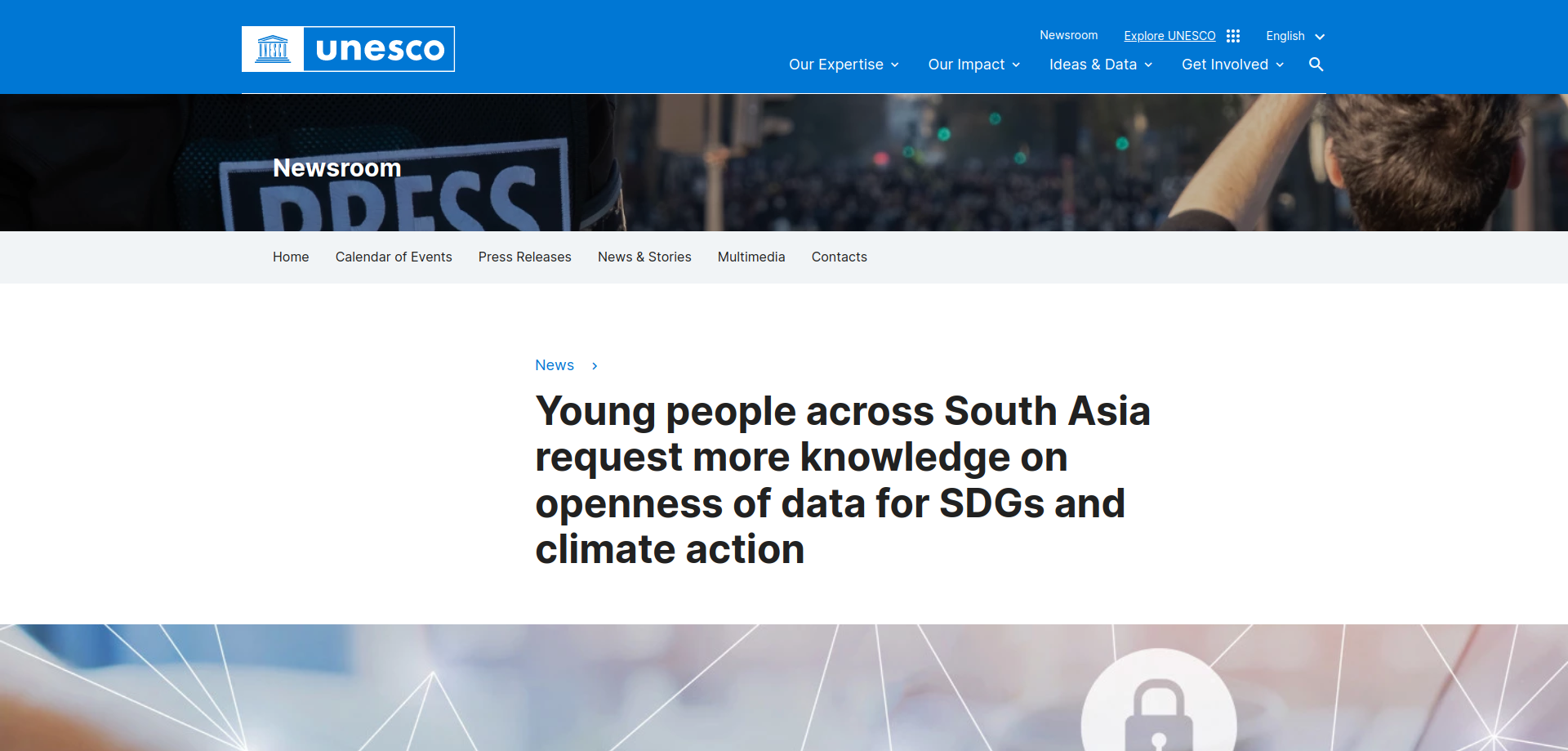Screen dimensions: 1568x751
Task: Expand the Get Involved menu
Action: (x=1232, y=65)
